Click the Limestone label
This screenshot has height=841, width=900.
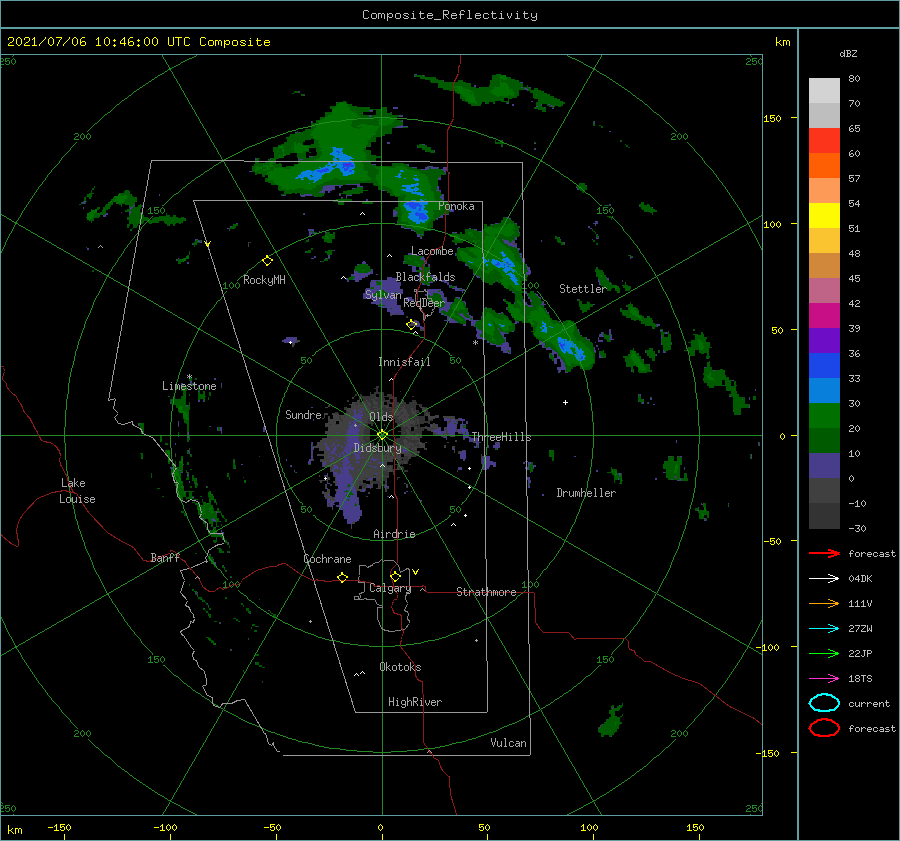point(189,386)
